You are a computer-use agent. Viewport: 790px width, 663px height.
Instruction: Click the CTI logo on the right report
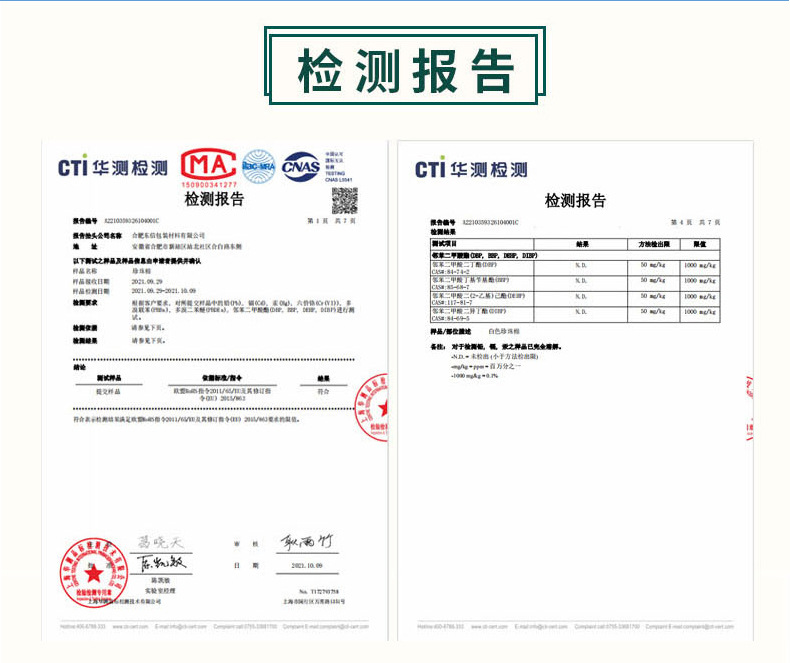tap(471, 169)
